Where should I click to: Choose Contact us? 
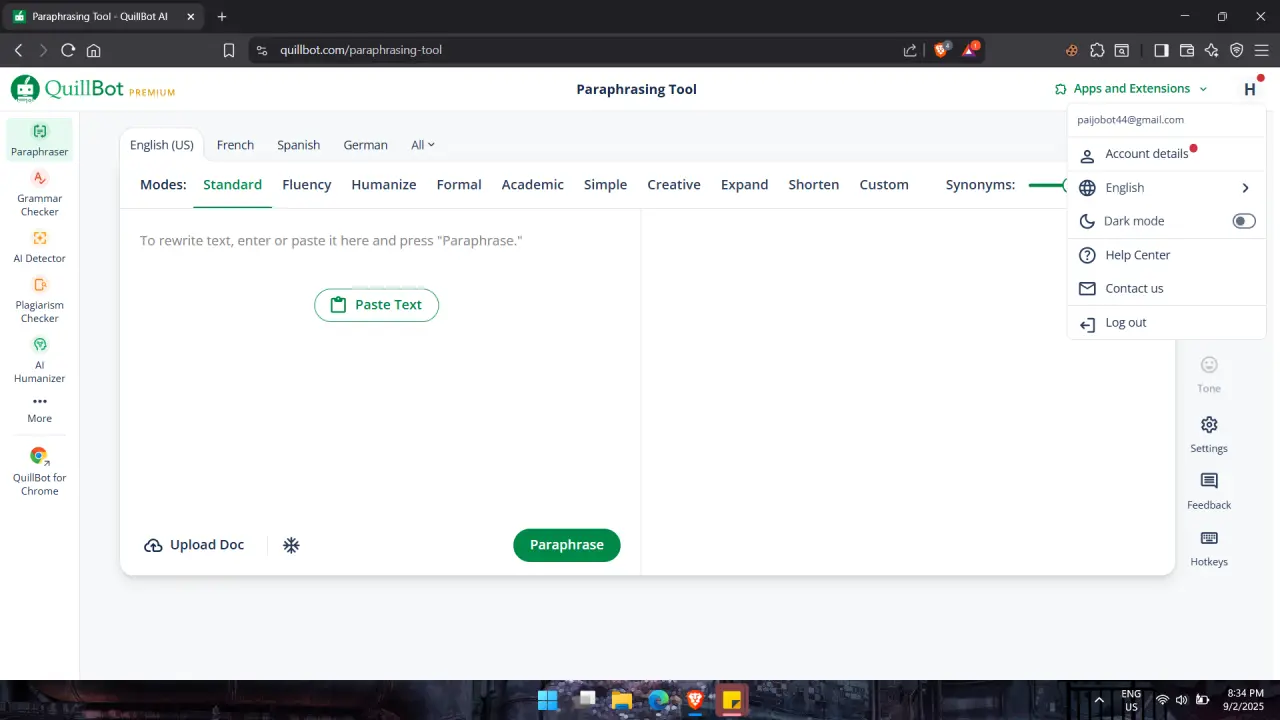(x=1166, y=288)
